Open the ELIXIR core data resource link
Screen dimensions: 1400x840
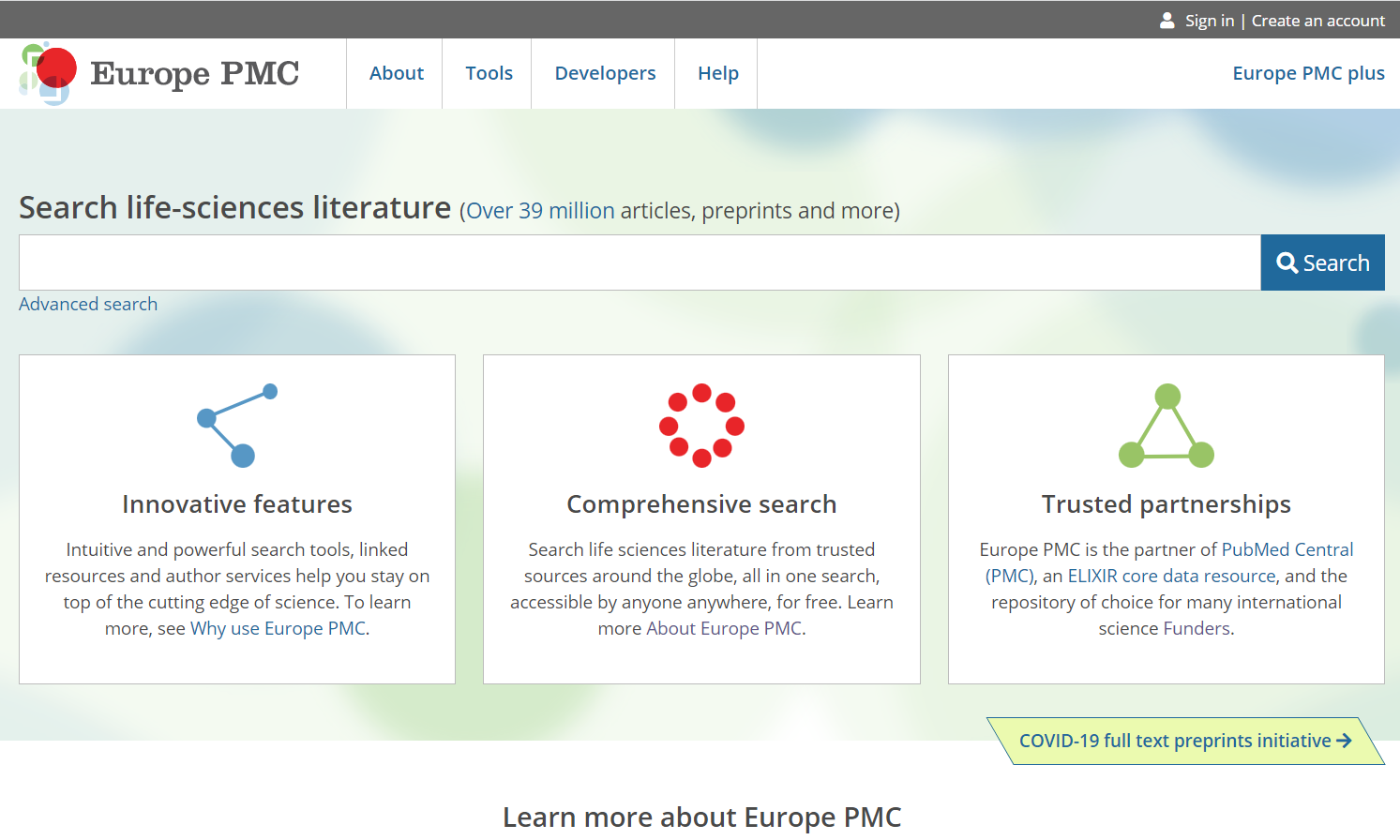1172,576
